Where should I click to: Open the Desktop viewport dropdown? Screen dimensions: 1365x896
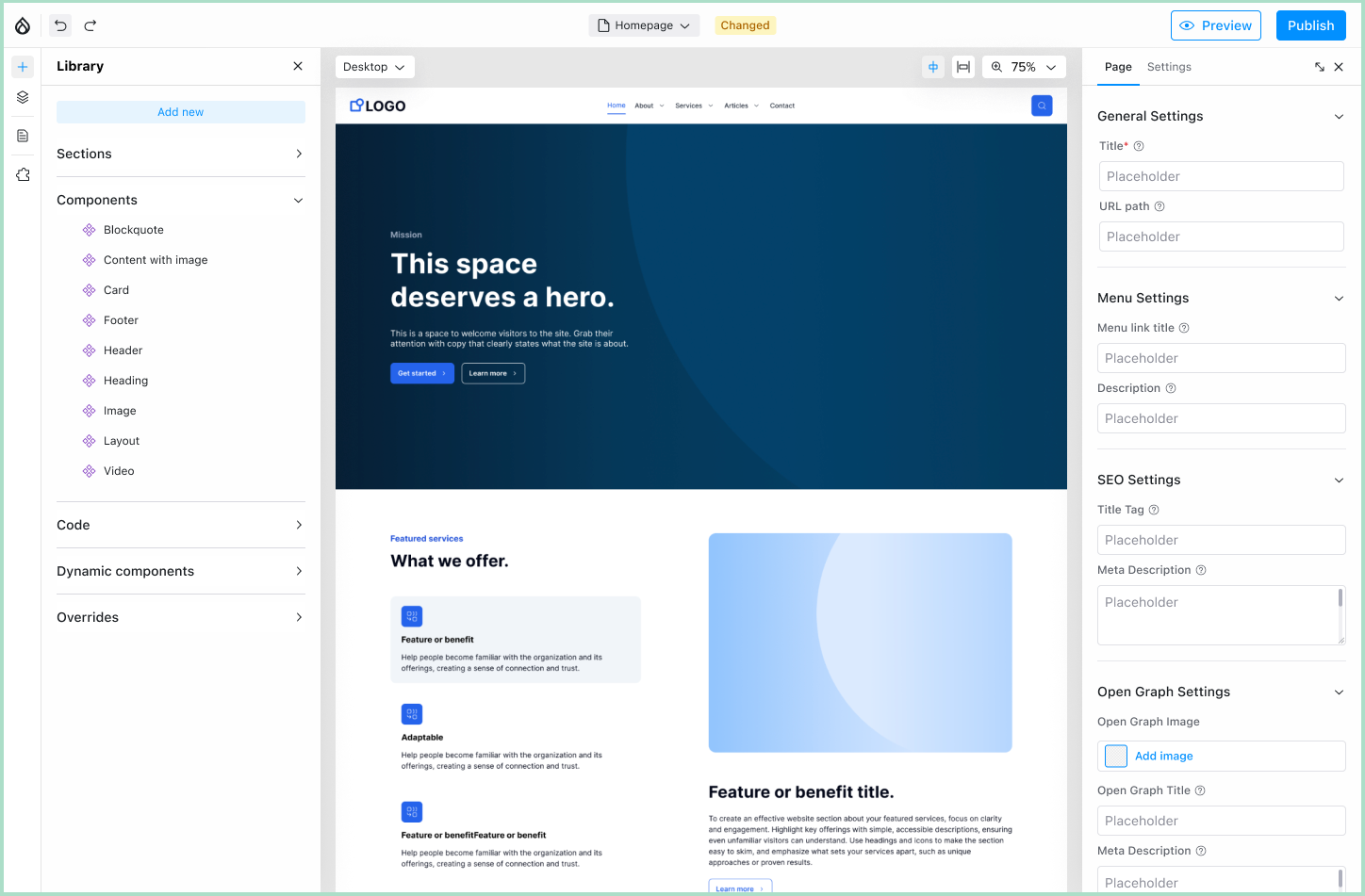point(374,67)
